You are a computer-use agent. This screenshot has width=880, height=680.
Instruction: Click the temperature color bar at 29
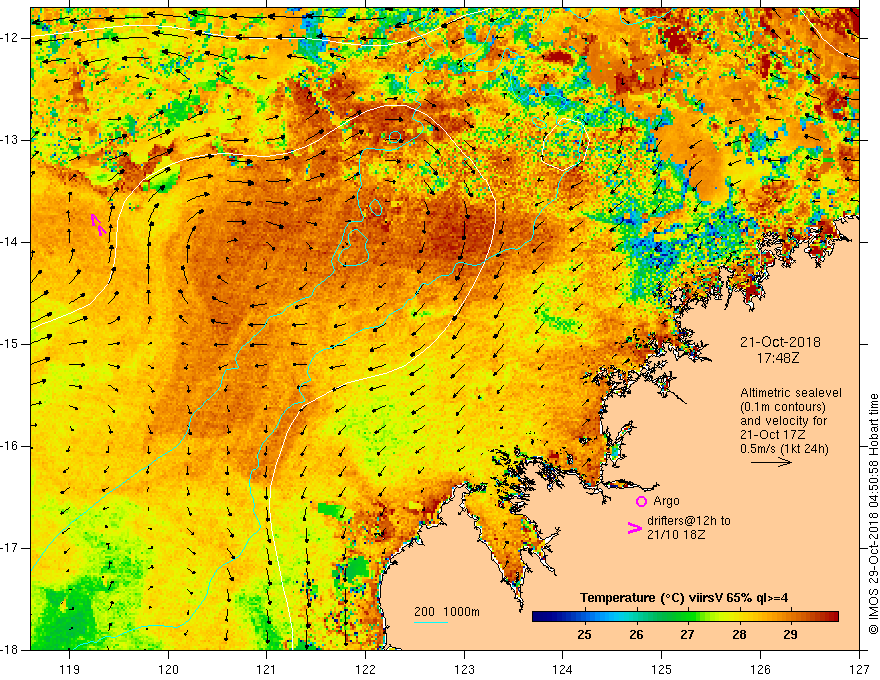tap(790, 617)
